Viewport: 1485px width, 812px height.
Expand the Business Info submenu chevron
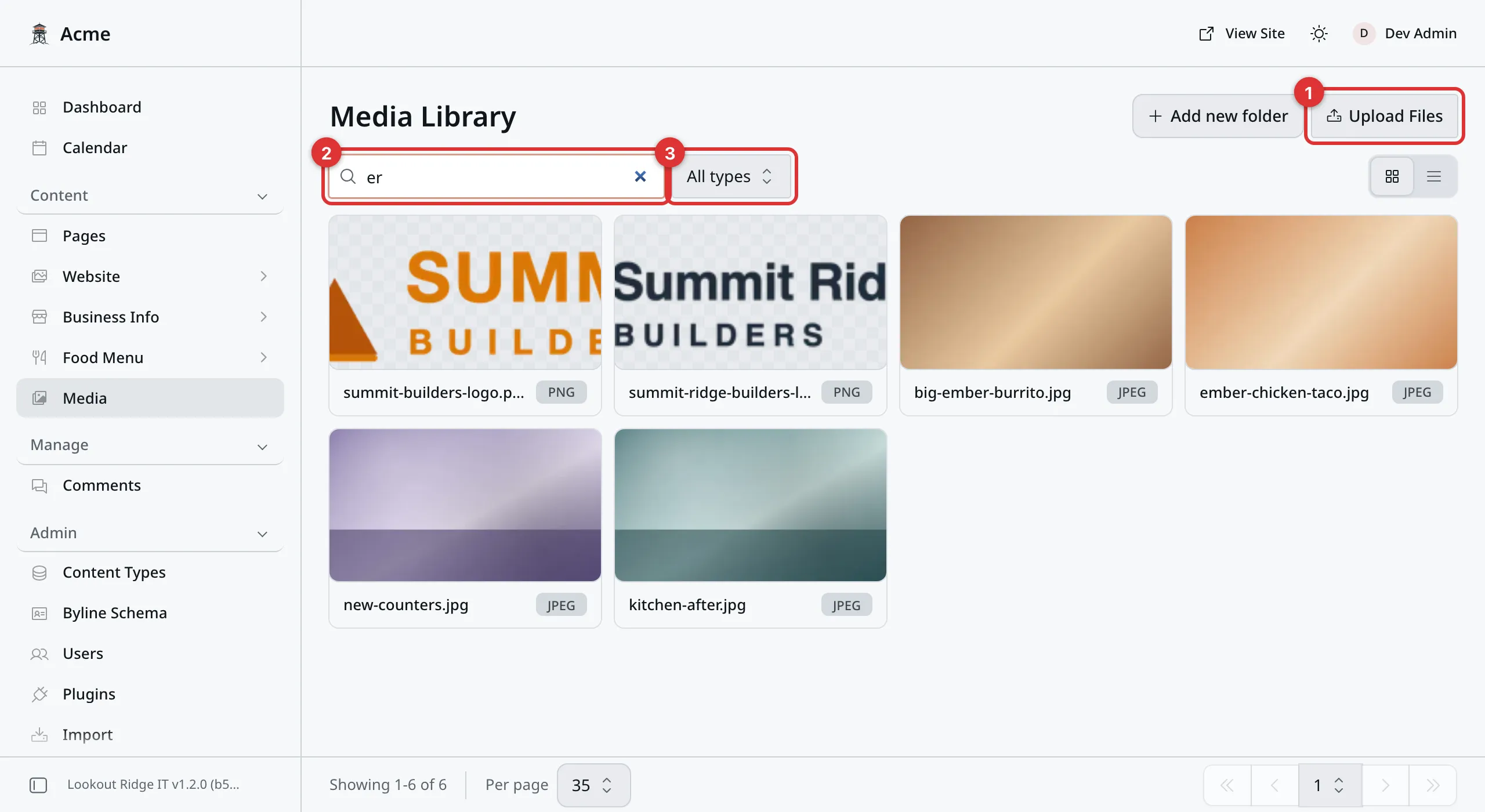(263, 317)
